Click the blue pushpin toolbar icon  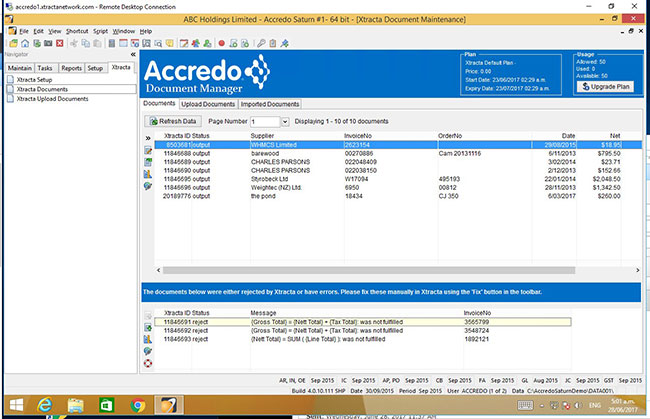[x=284, y=43]
